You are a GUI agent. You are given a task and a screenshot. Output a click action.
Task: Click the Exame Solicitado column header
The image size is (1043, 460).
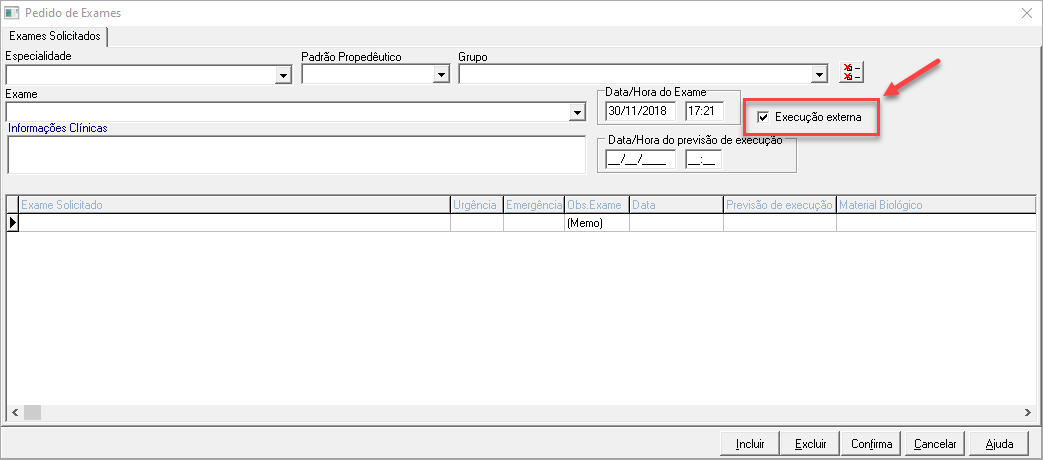(234, 205)
